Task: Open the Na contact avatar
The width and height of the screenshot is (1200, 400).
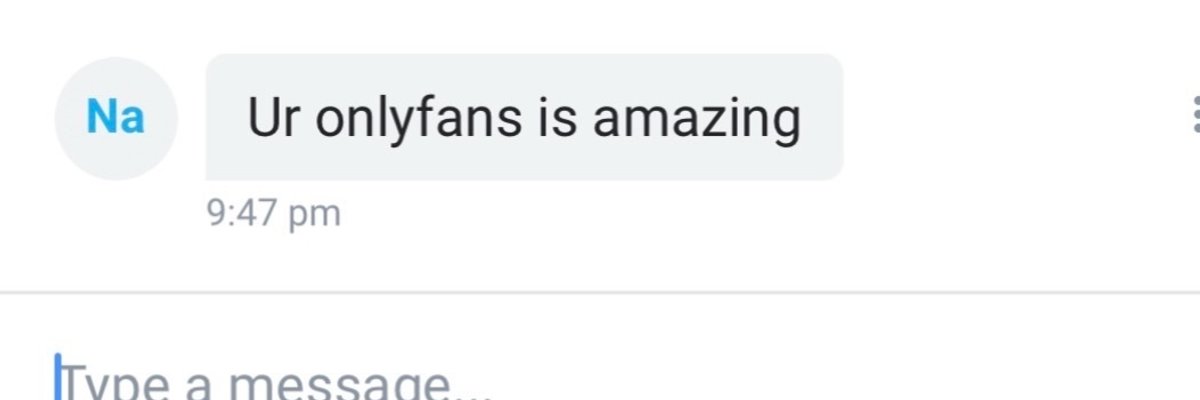Action: [116, 118]
